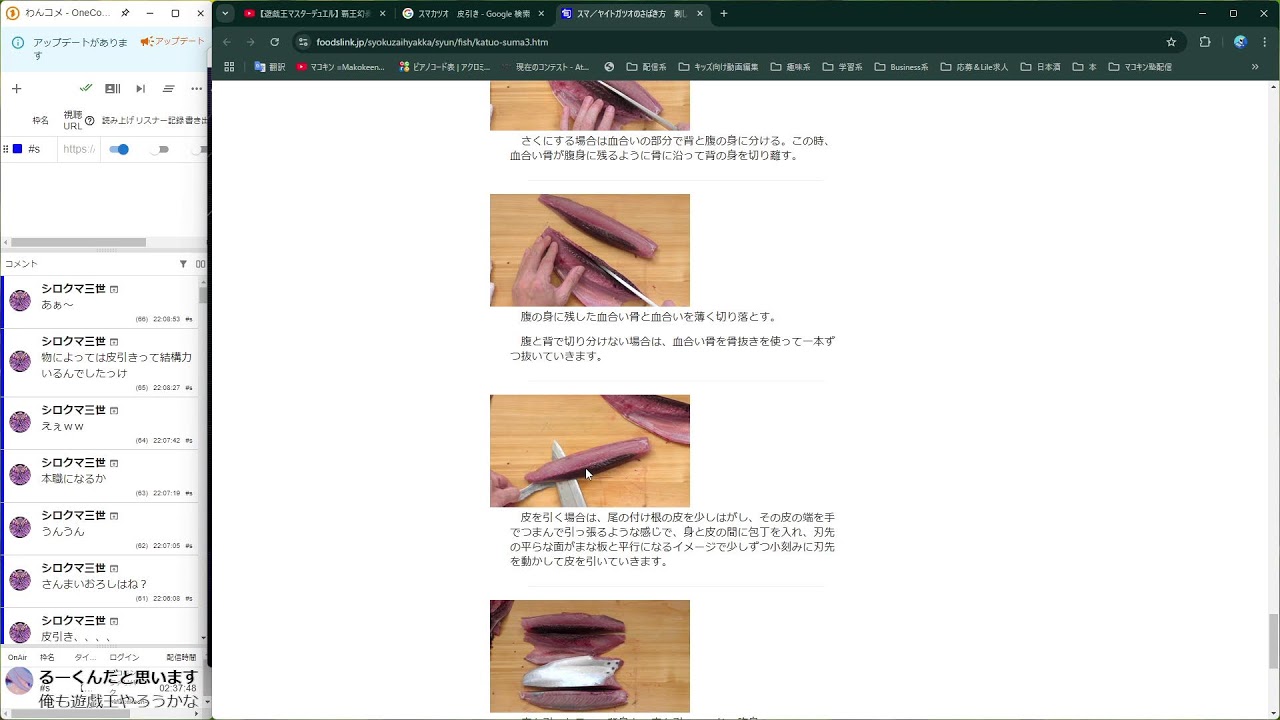Click the green double-check icon in OneComme
This screenshot has height=720, width=1280.
coord(86,88)
